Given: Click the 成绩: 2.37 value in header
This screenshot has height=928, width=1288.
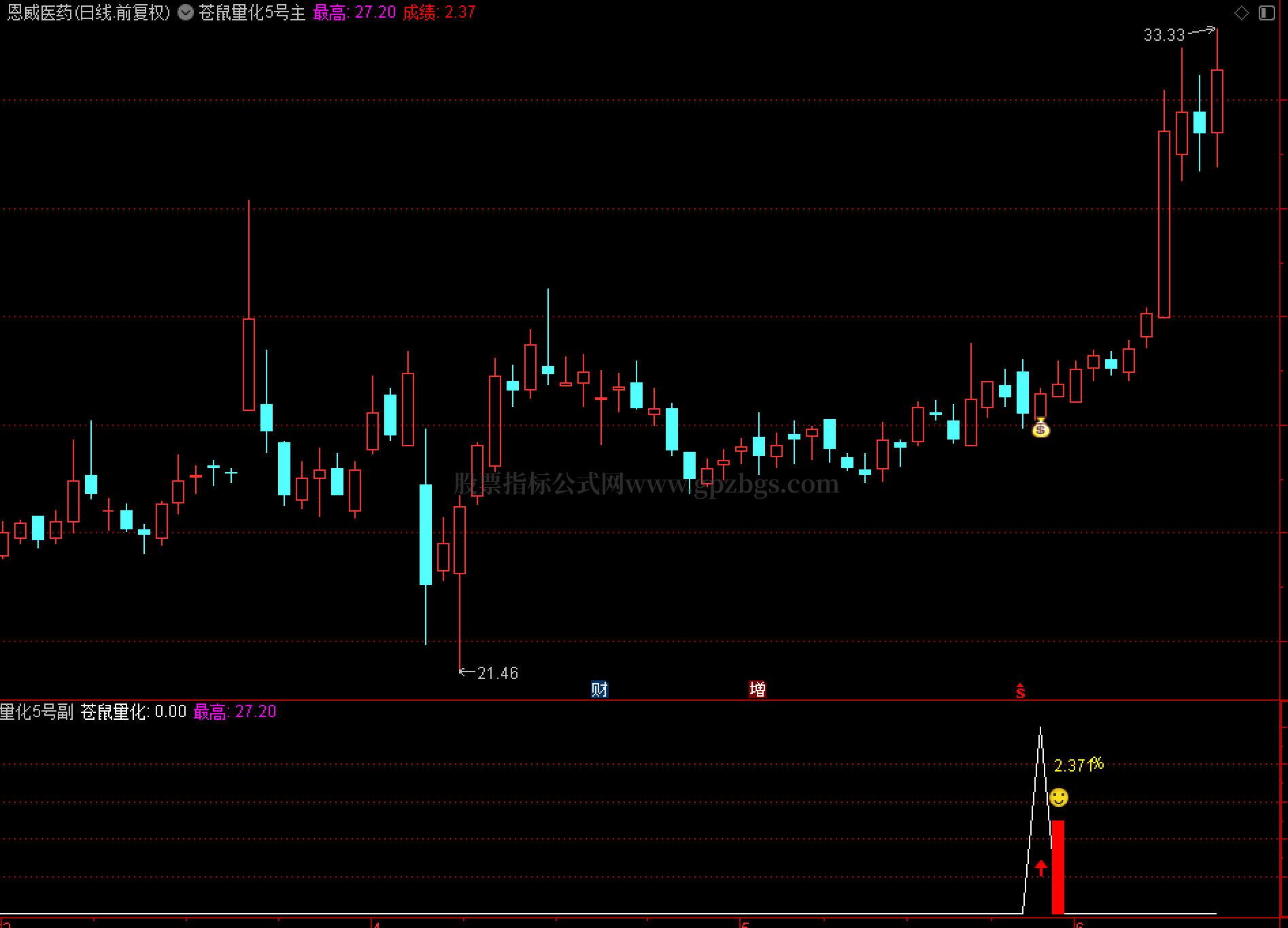Looking at the screenshot, I should tap(439, 12).
